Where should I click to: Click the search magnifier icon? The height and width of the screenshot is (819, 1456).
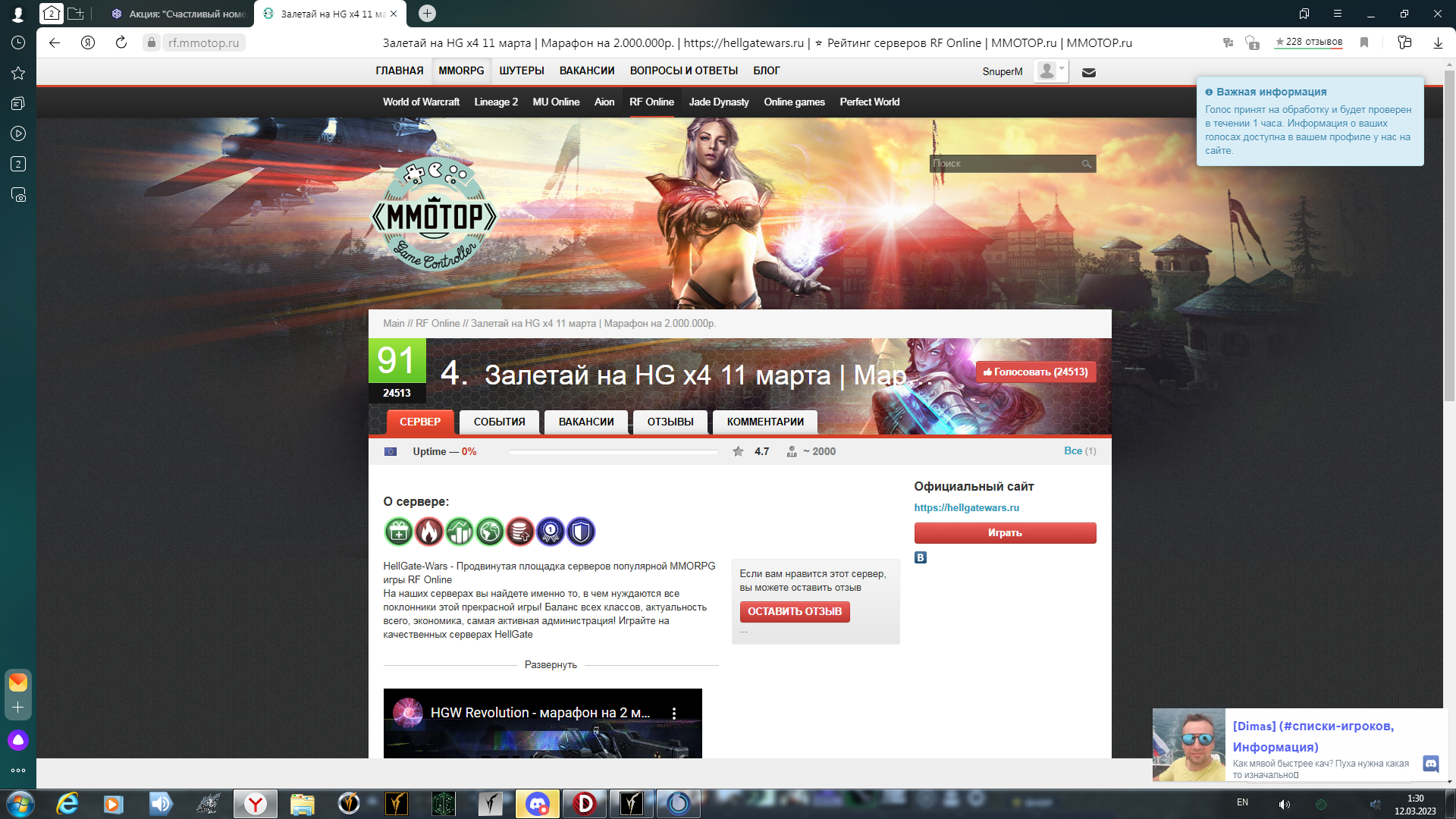tap(1087, 164)
